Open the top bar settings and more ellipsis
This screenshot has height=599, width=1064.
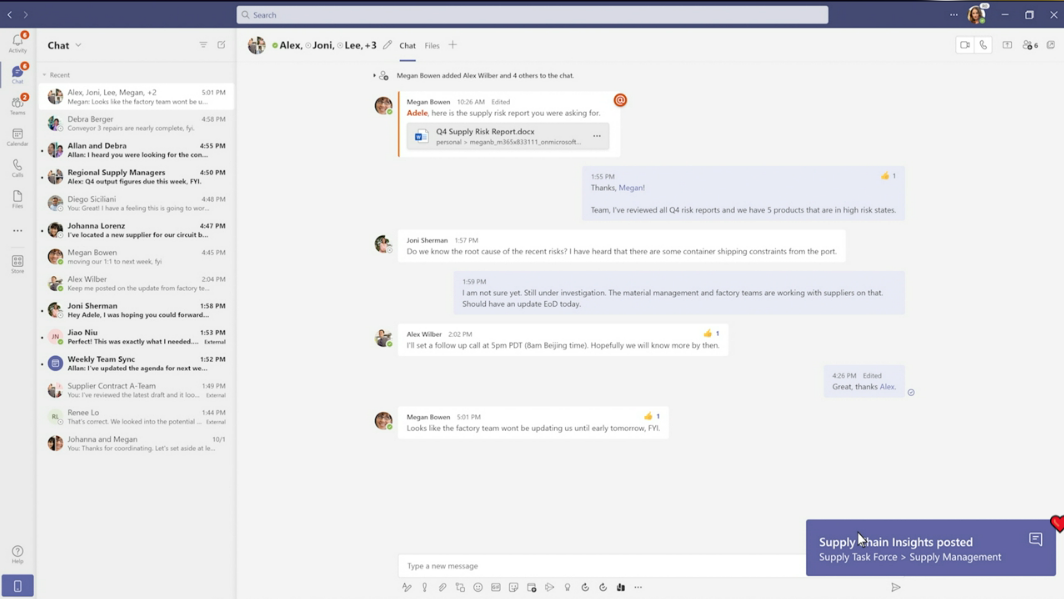tap(954, 14)
